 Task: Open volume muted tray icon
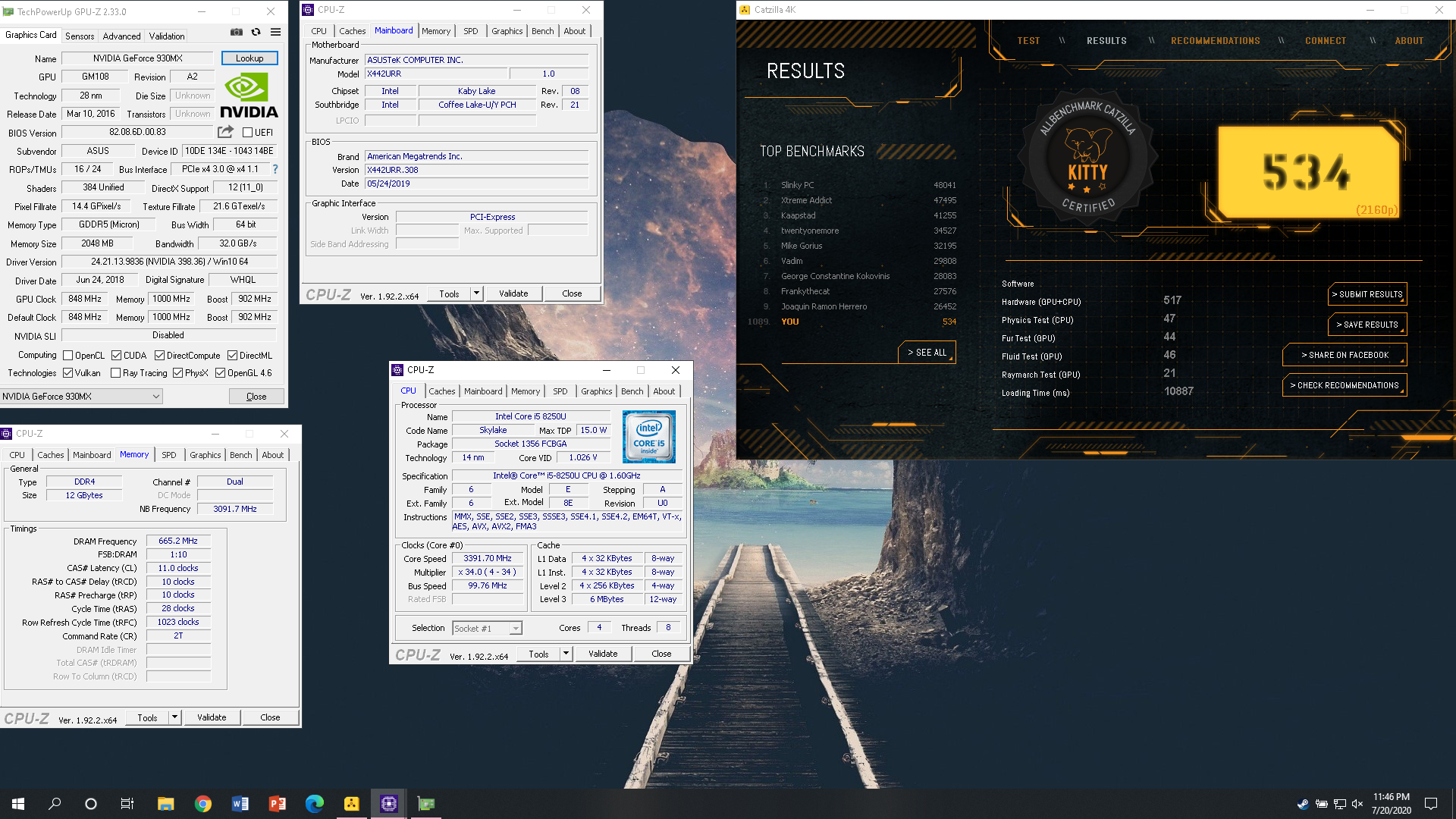point(1357,804)
